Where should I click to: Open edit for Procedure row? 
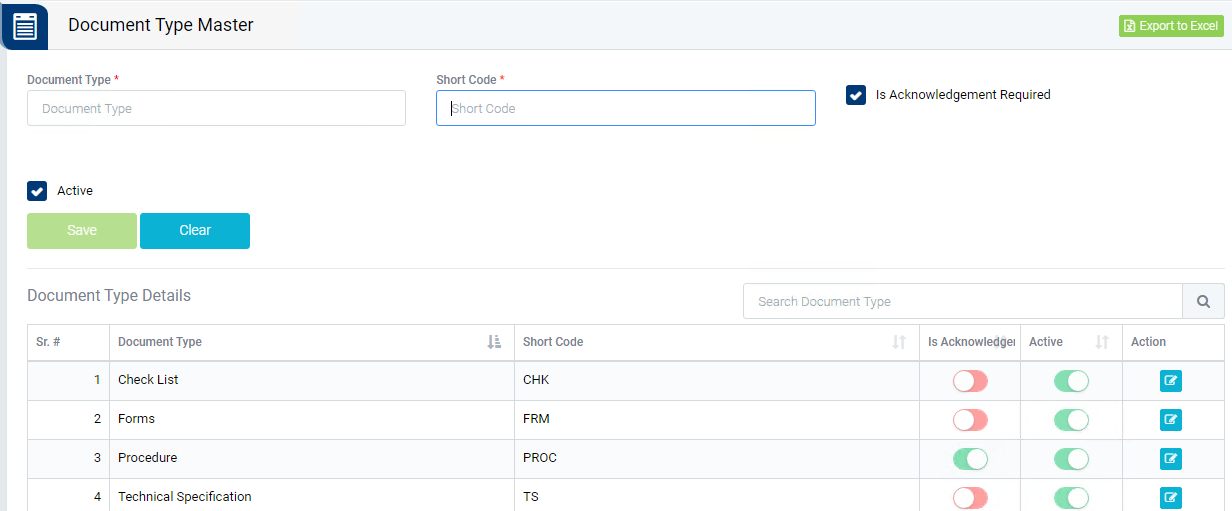tap(1170, 459)
